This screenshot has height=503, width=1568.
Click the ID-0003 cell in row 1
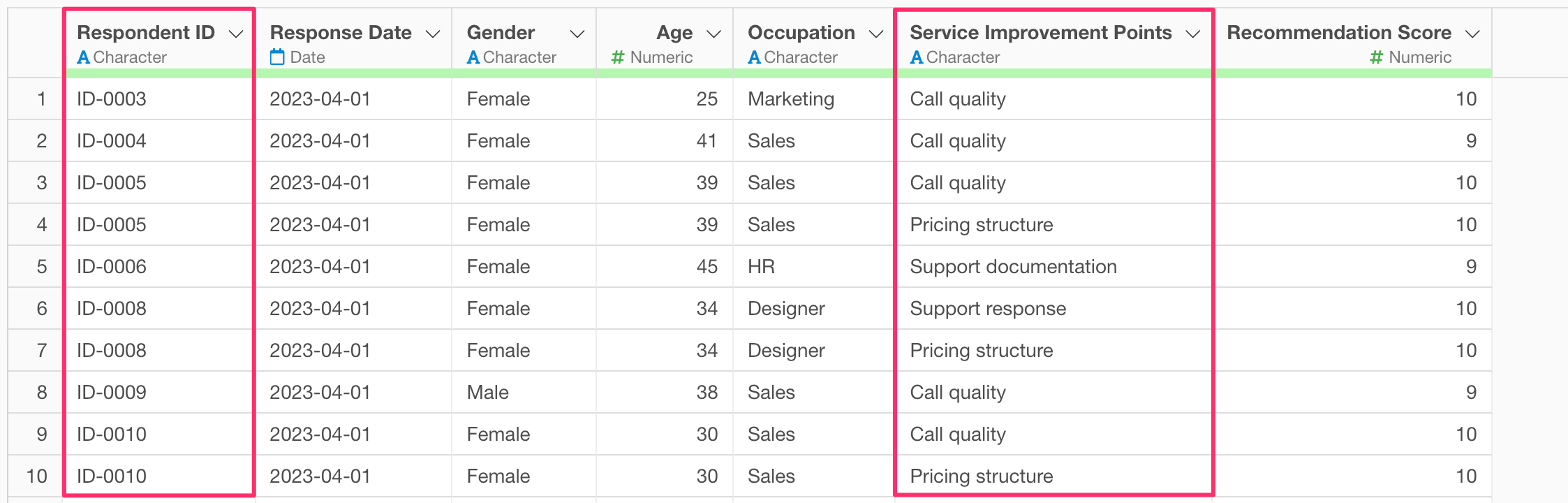click(x=112, y=99)
